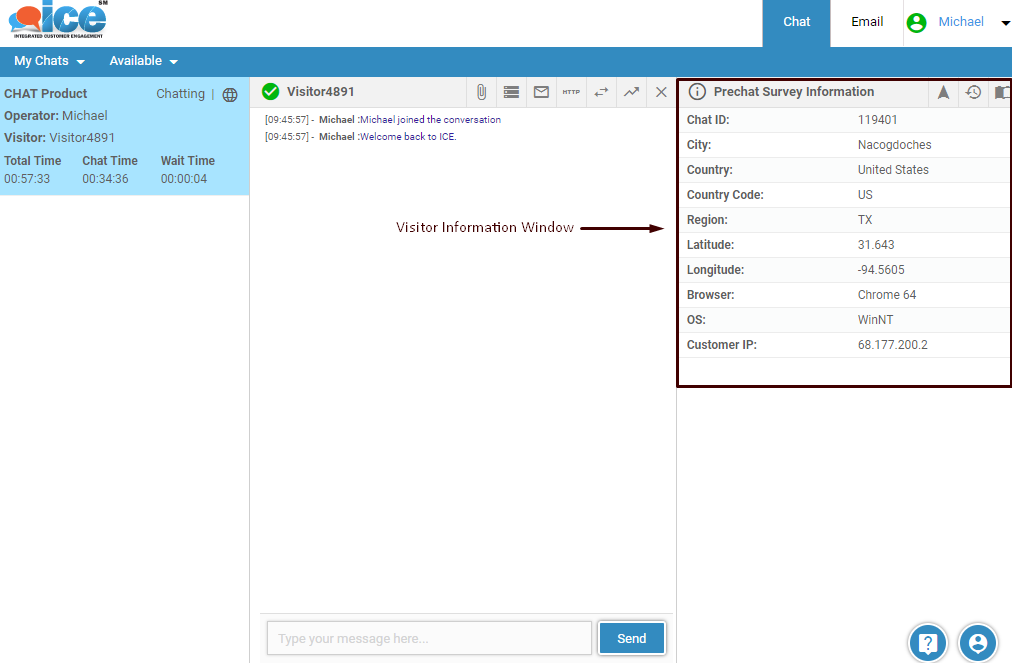The width and height of the screenshot is (1012, 663).
Task: Click the book icon in info panel
Action: [1001, 92]
